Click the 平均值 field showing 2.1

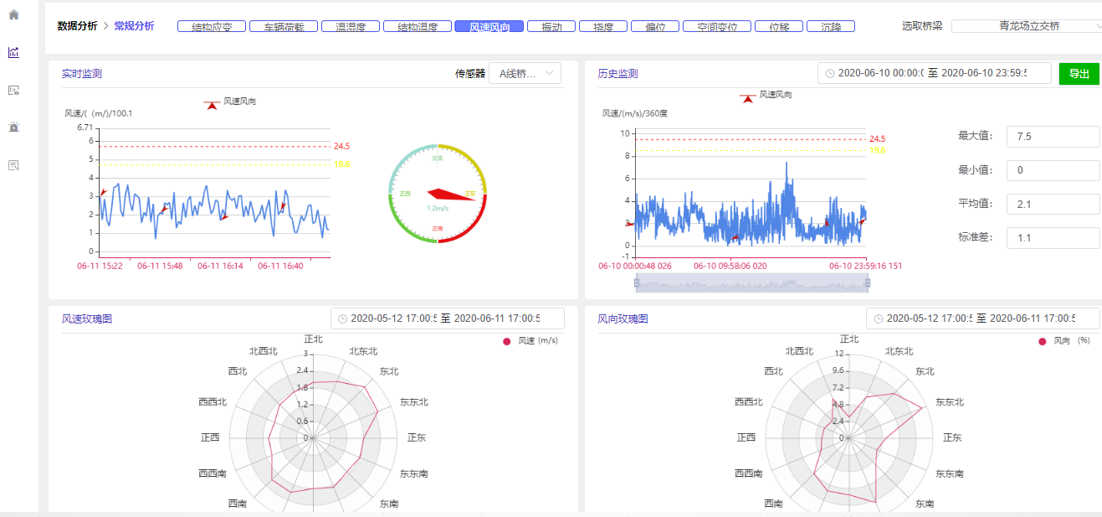pyautogui.click(x=1053, y=204)
